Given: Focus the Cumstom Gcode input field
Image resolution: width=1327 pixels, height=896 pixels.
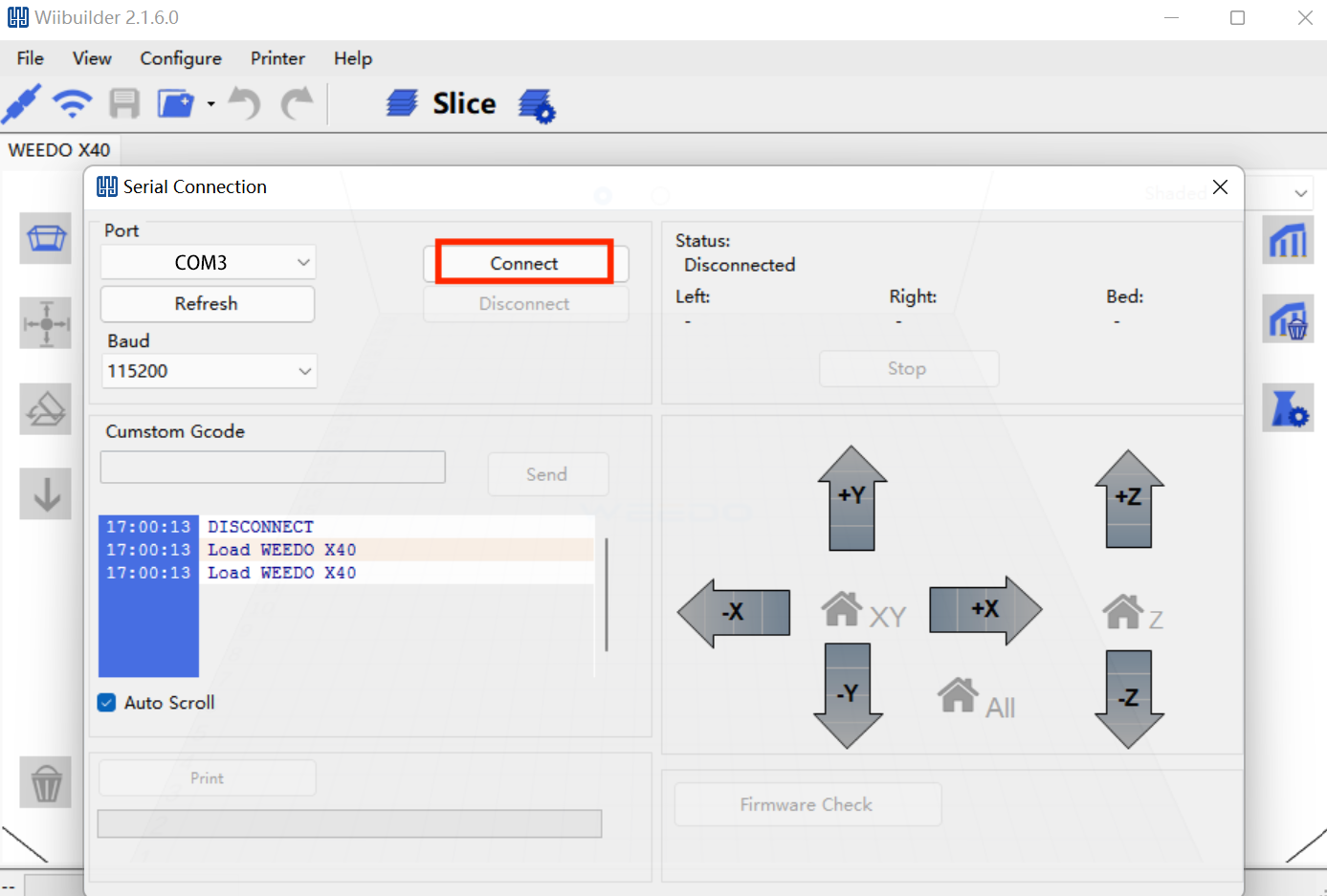Looking at the screenshot, I should pos(273,468).
